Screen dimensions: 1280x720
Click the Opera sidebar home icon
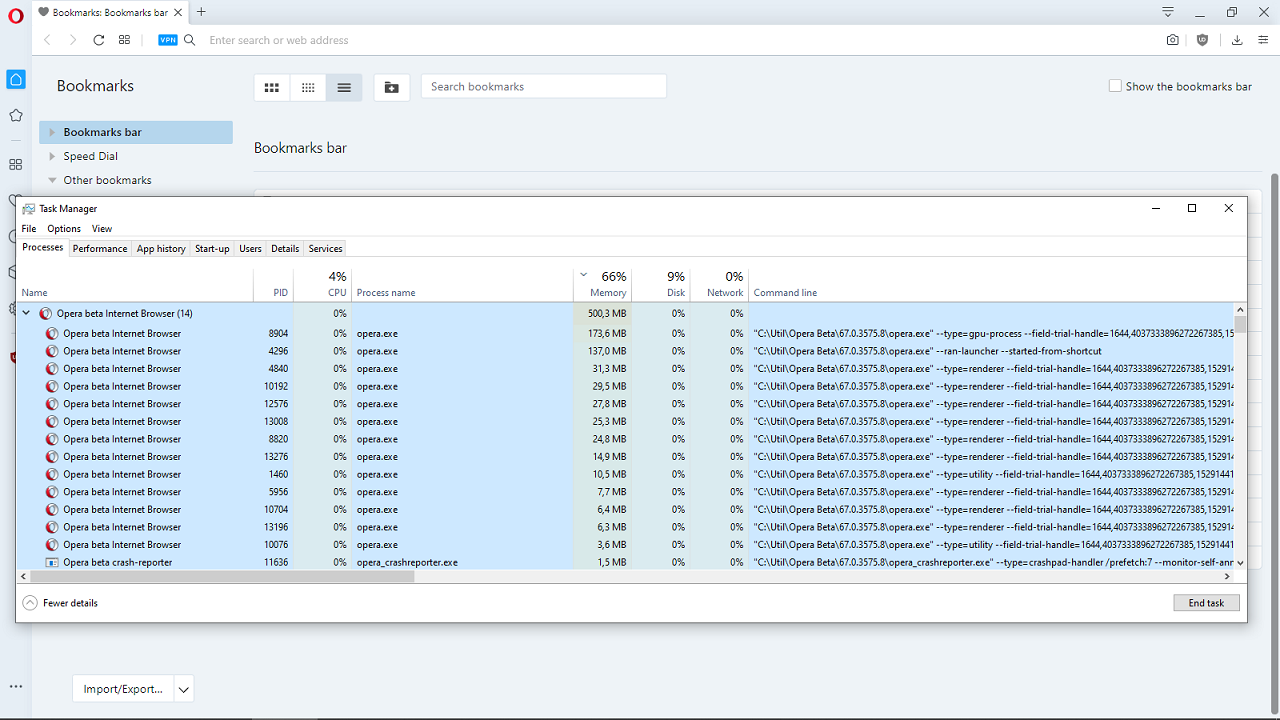(x=15, y=79)
